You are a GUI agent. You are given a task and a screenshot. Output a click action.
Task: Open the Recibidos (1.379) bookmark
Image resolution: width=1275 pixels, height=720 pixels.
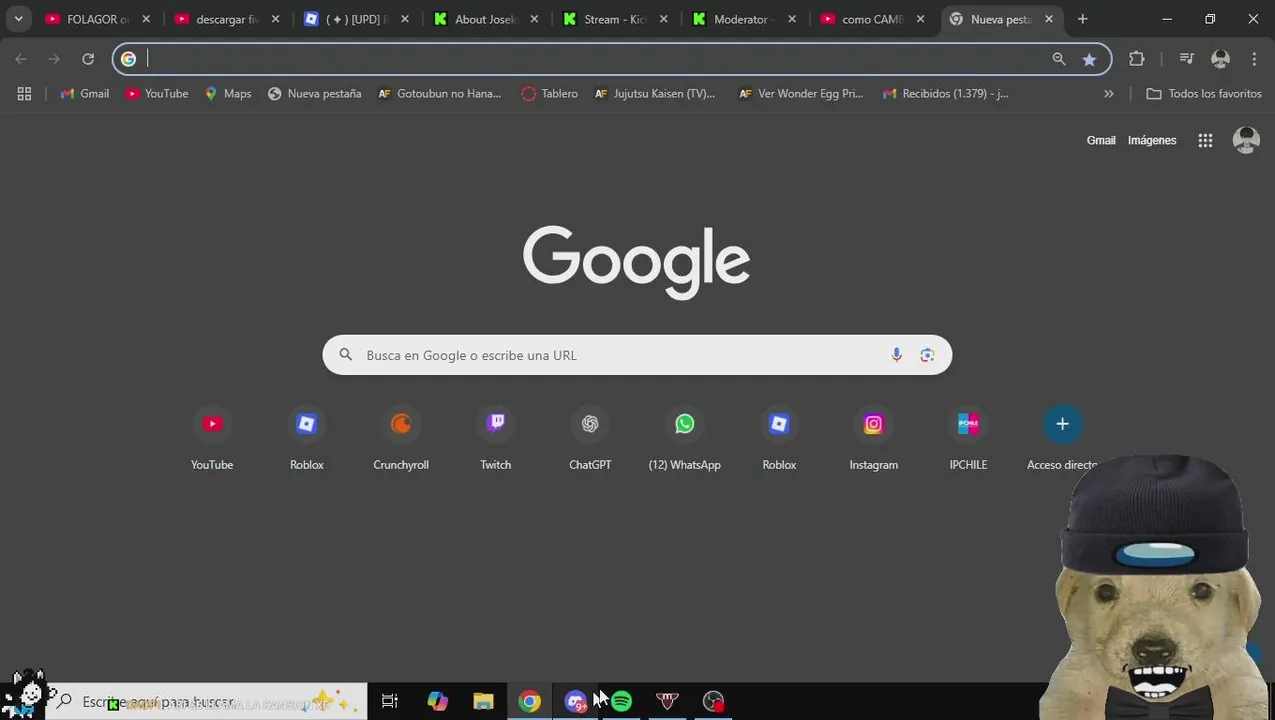945,93
